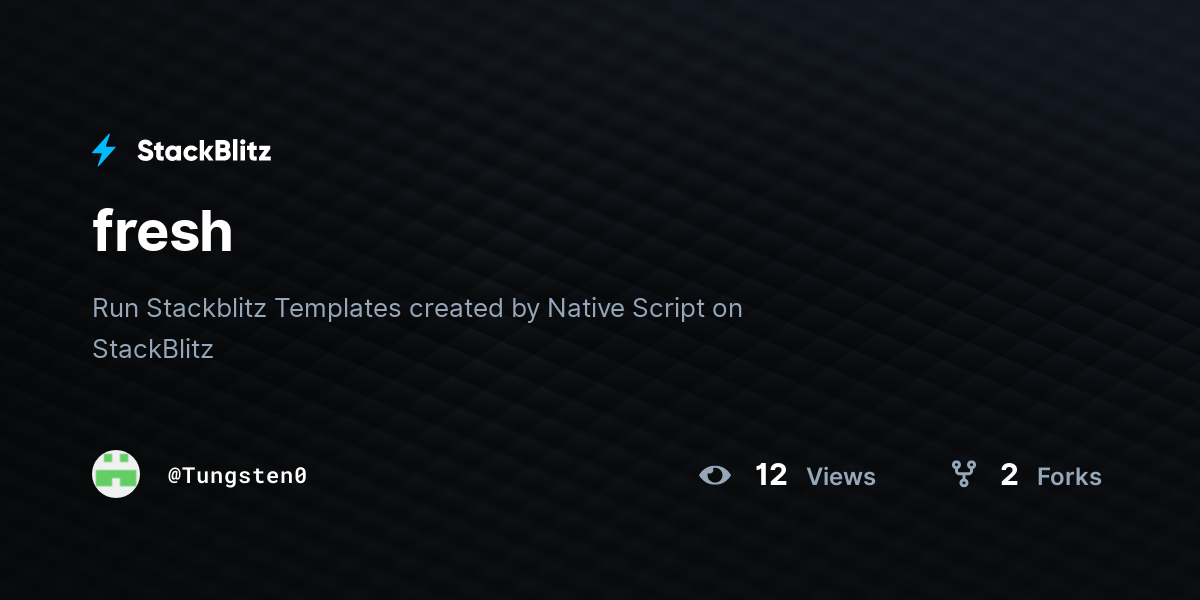Image resolution: width=1200 pixels, height=600 pixels.
Task: Click the word 'on' ending the first line
Action: point(727,309)
